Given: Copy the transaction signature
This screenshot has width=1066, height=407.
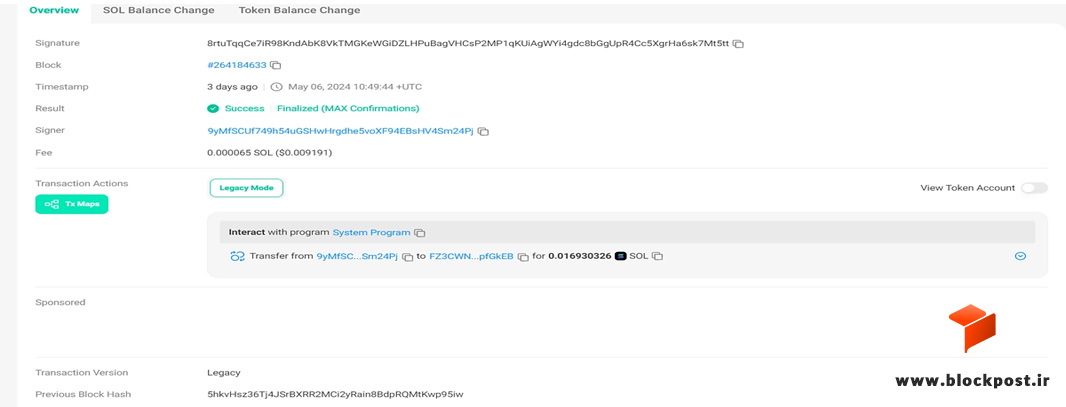Looking at the screenshot, I should [x=738, y=43].
